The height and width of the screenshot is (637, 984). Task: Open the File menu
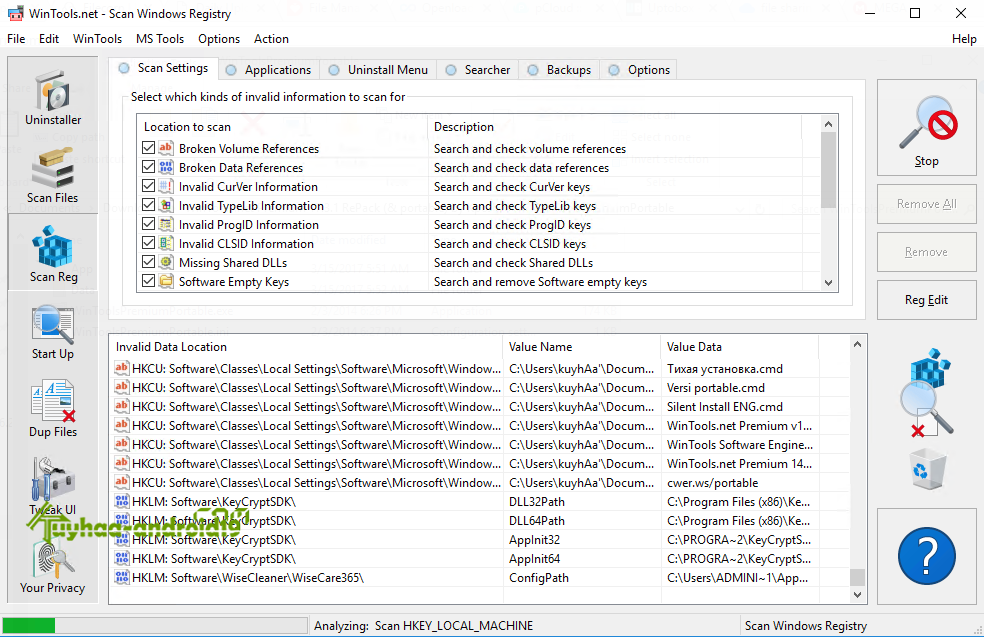16,39
